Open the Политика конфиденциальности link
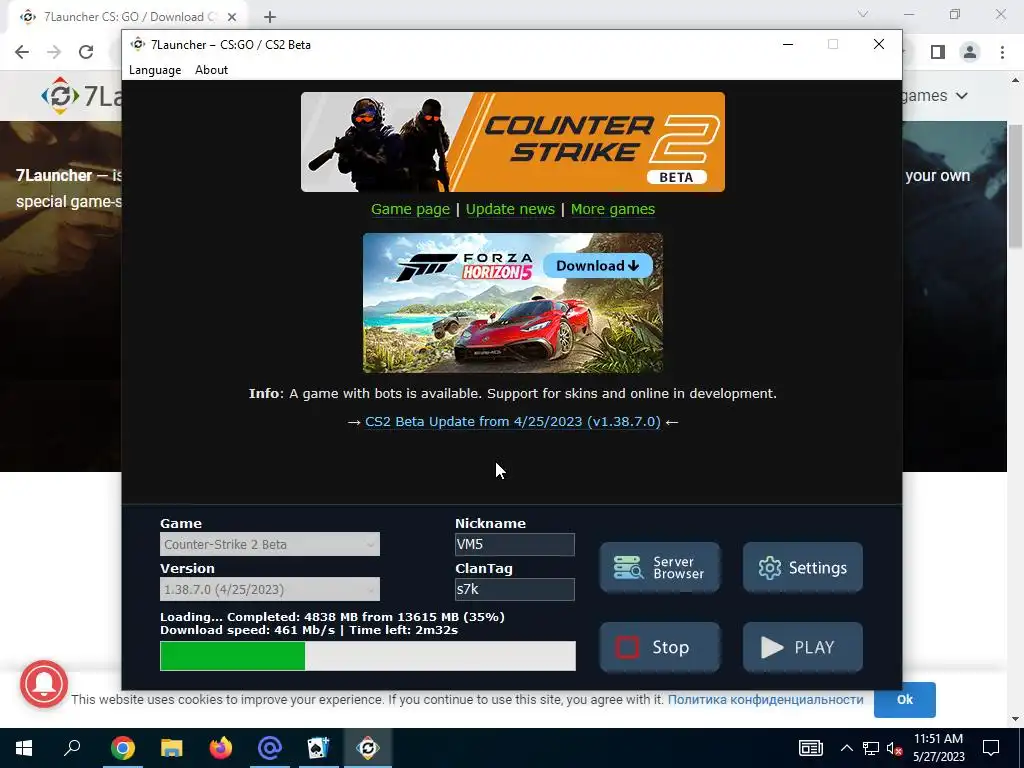This screenshot has height=768, width=1024. [765, 699]
